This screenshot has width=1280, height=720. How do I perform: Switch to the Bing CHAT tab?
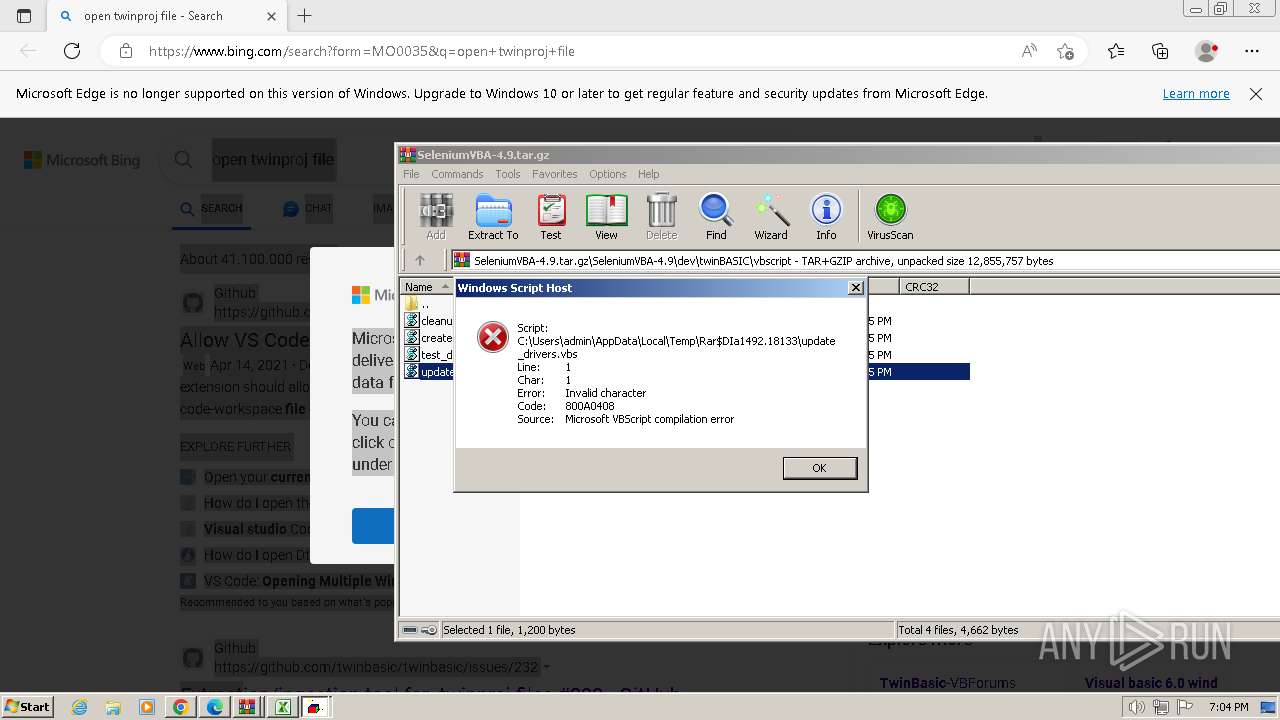point(307,208)
